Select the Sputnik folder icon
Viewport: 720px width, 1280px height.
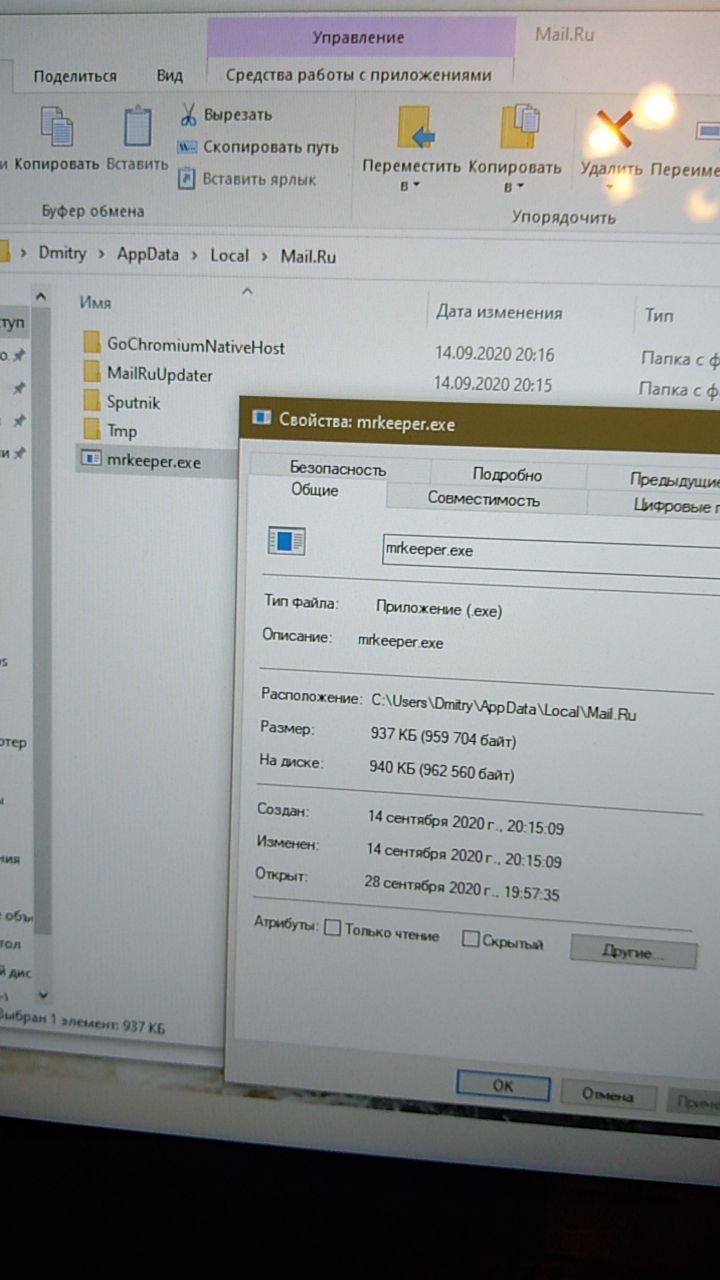pos(91,402)
